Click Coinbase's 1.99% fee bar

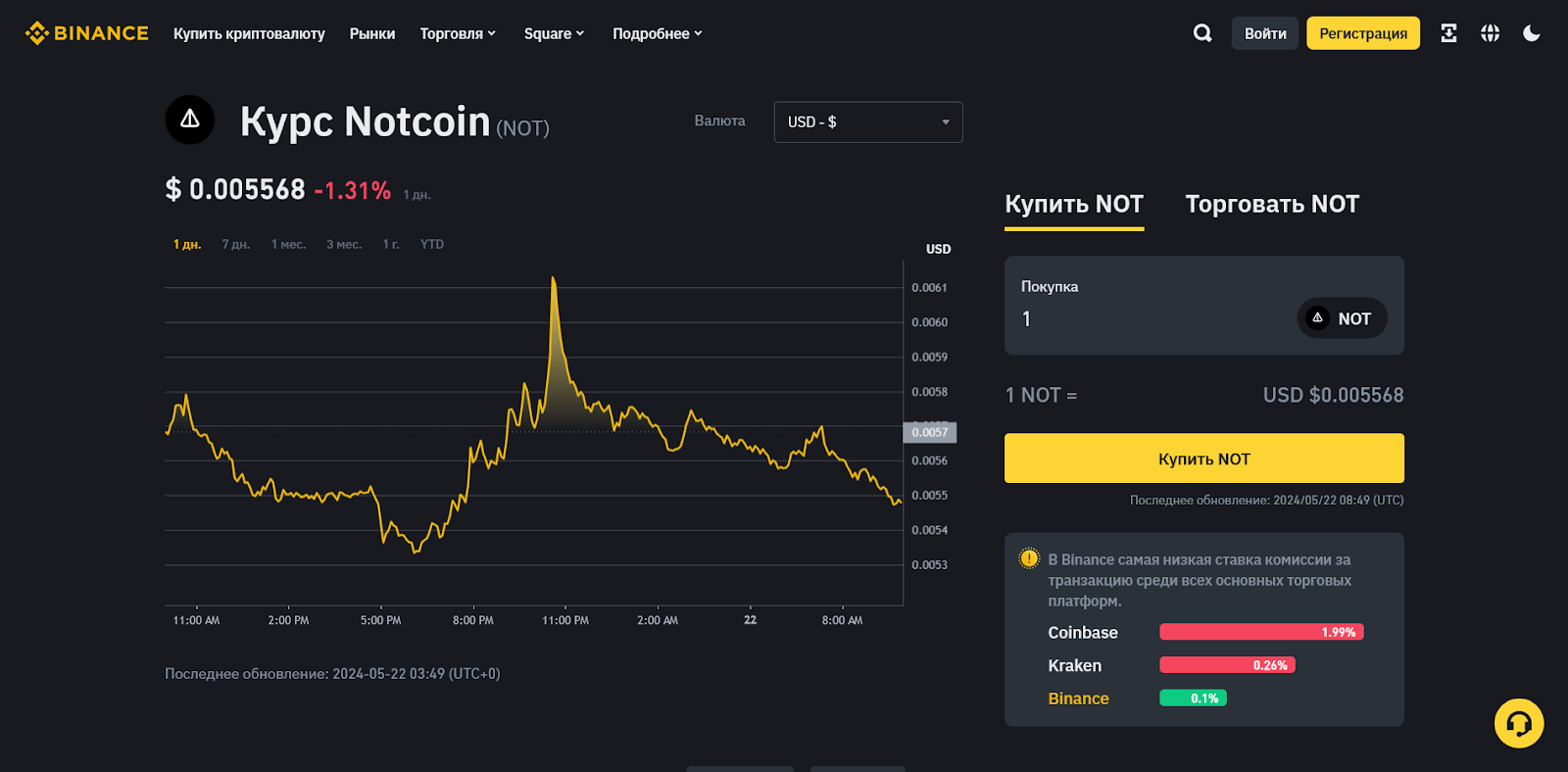1261,632
